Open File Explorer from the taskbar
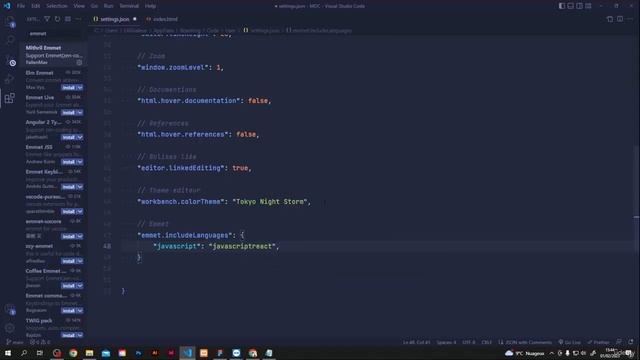 tap(89, 353)
